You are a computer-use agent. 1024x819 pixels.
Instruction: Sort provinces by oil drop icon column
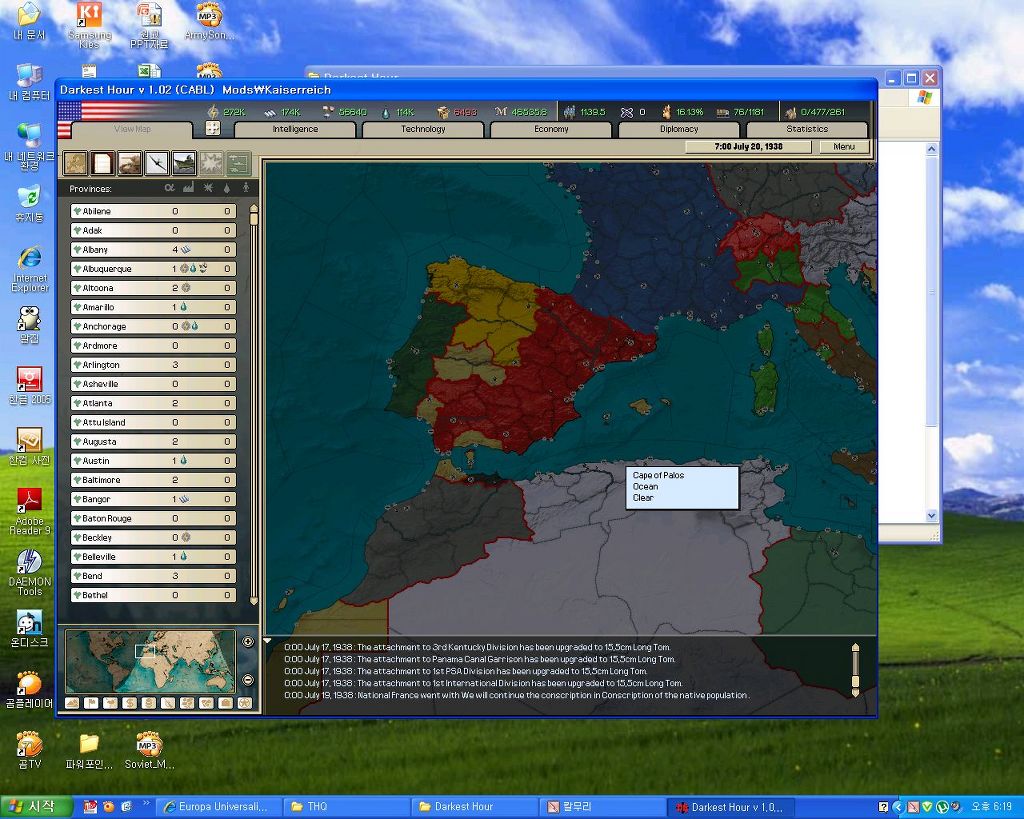(x=227, y=188)
